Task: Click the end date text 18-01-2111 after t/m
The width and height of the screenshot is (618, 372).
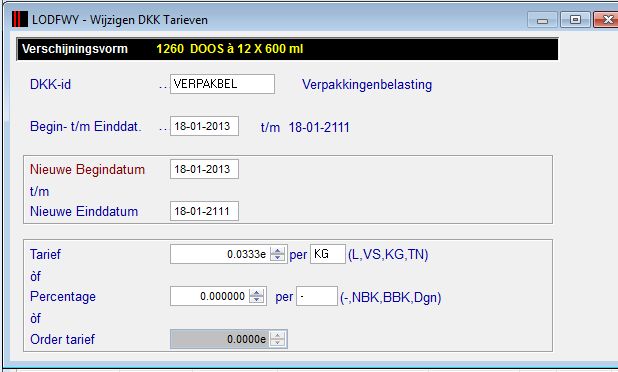Action: (319, 127)
